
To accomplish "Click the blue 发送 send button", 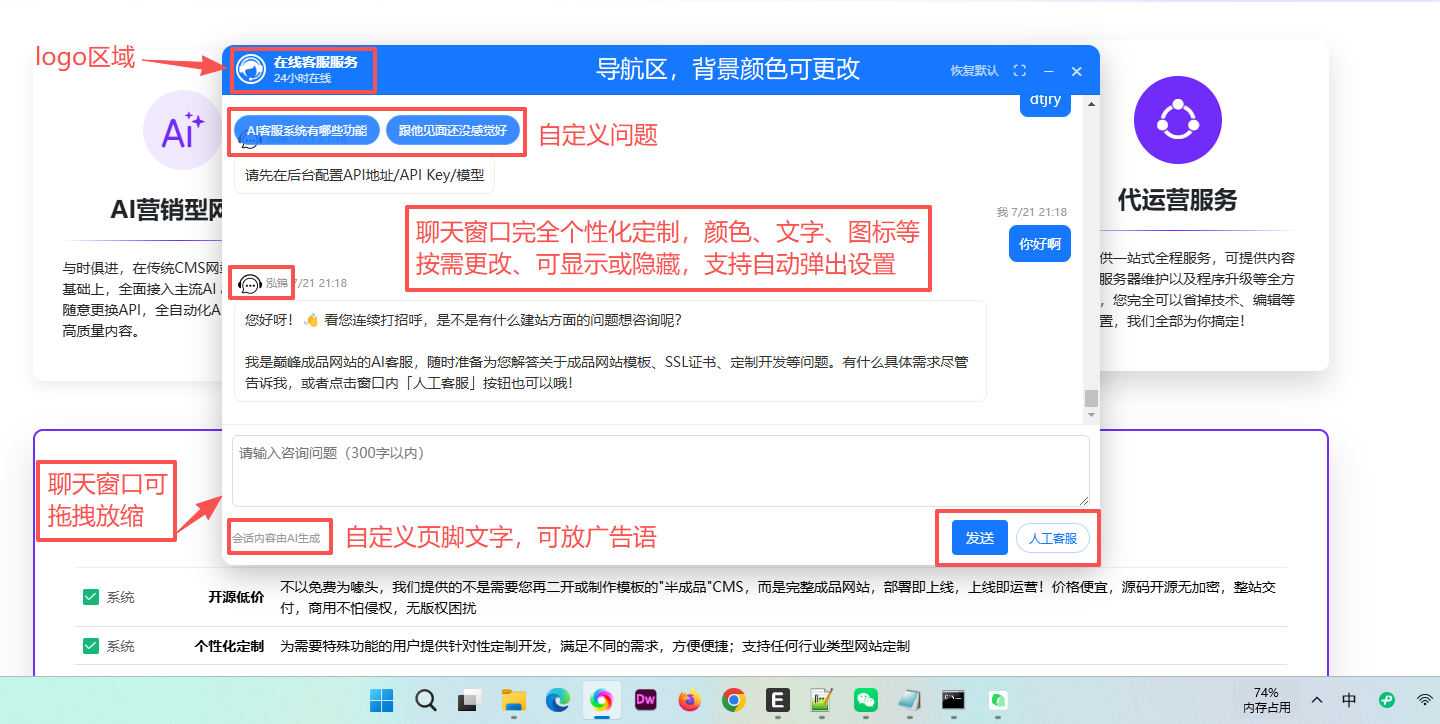I will (980, 538).
